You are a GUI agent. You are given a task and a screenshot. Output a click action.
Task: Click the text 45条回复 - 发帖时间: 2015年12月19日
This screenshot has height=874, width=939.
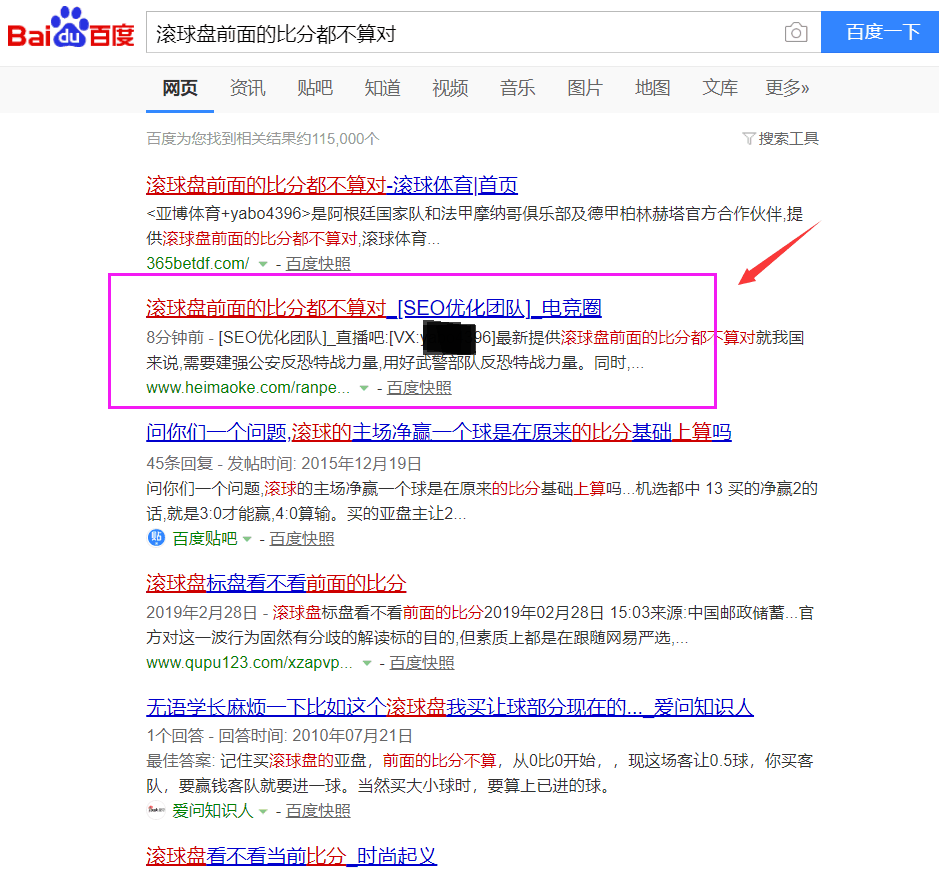click(x=284, y=463)
